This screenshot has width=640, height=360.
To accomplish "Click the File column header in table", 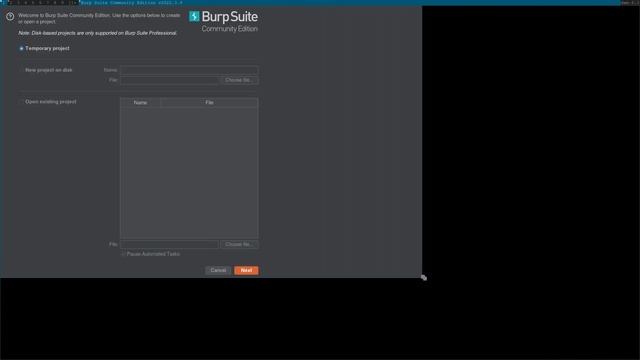I will tap(209, 102).
